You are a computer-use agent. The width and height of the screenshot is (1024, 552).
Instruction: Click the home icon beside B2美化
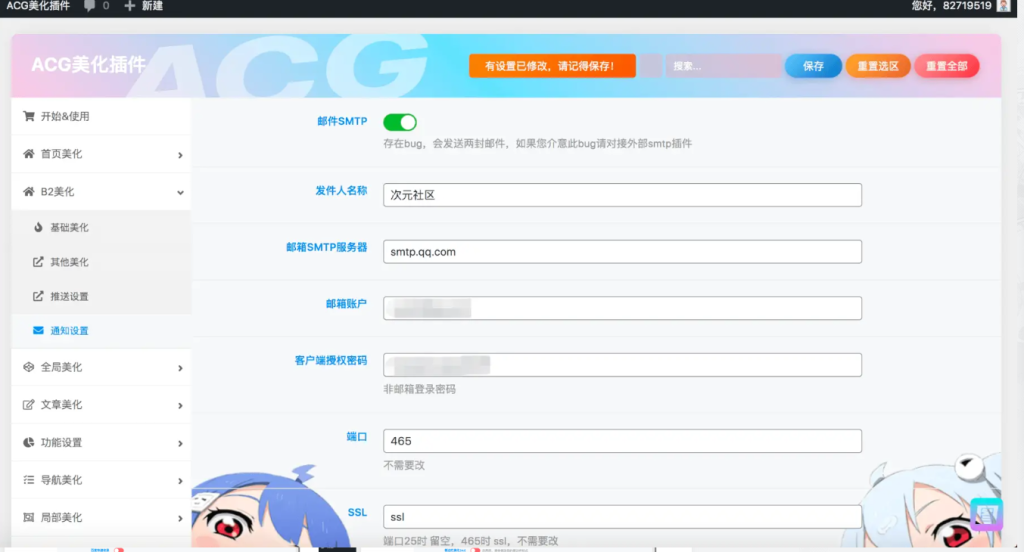(x=29, y=191)
